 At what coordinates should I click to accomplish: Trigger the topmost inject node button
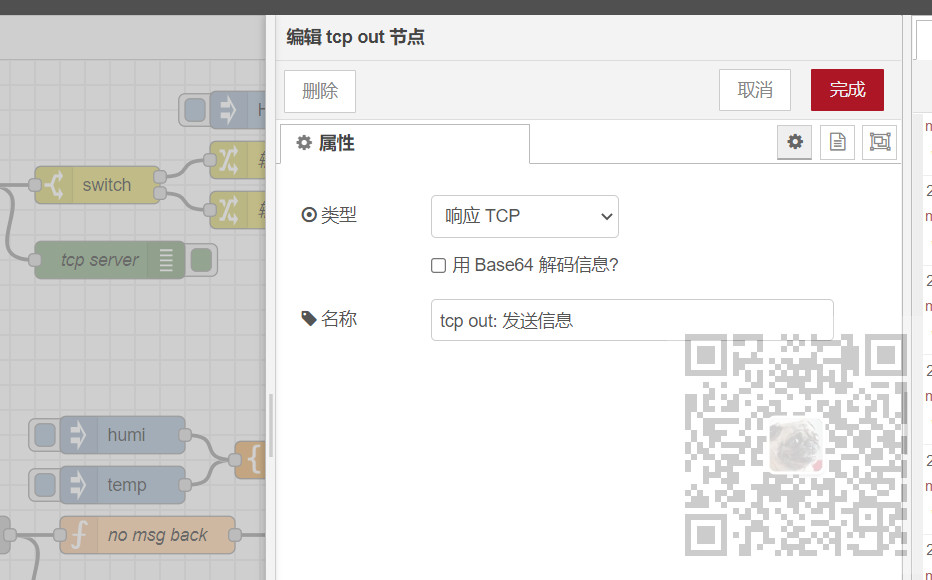pyautogui.click(x=195, y=110)
